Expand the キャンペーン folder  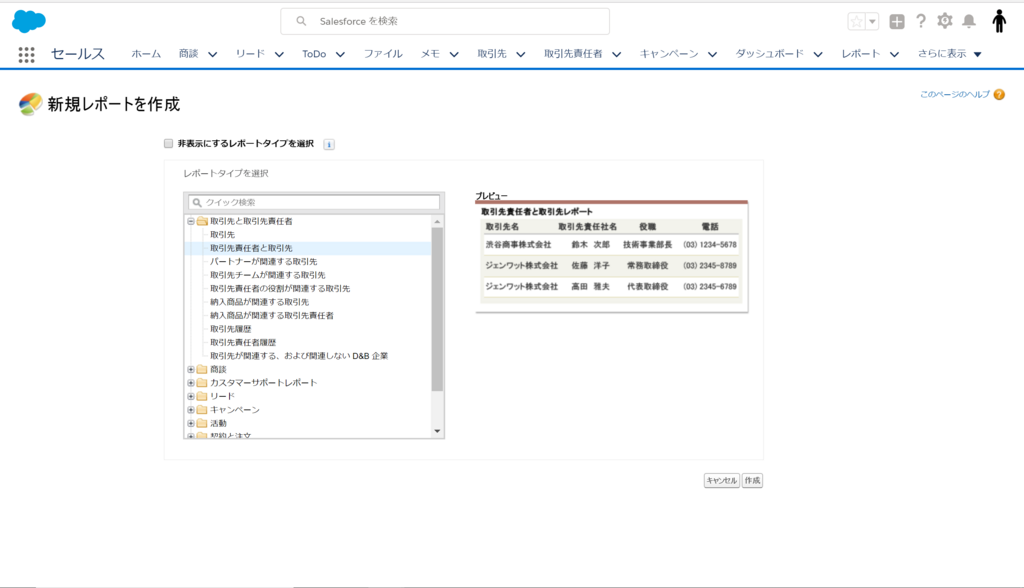tap(191, 410)
